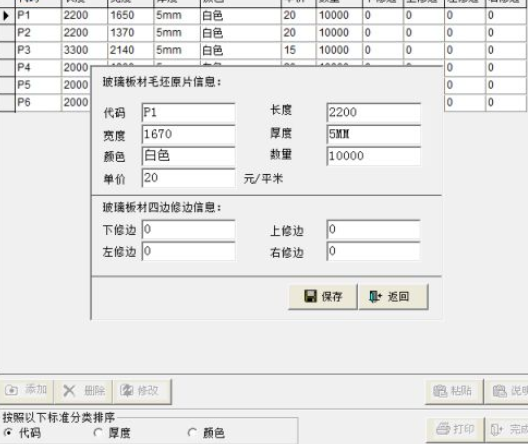Click the price cell 15 in row P3

tap(298, 50)
